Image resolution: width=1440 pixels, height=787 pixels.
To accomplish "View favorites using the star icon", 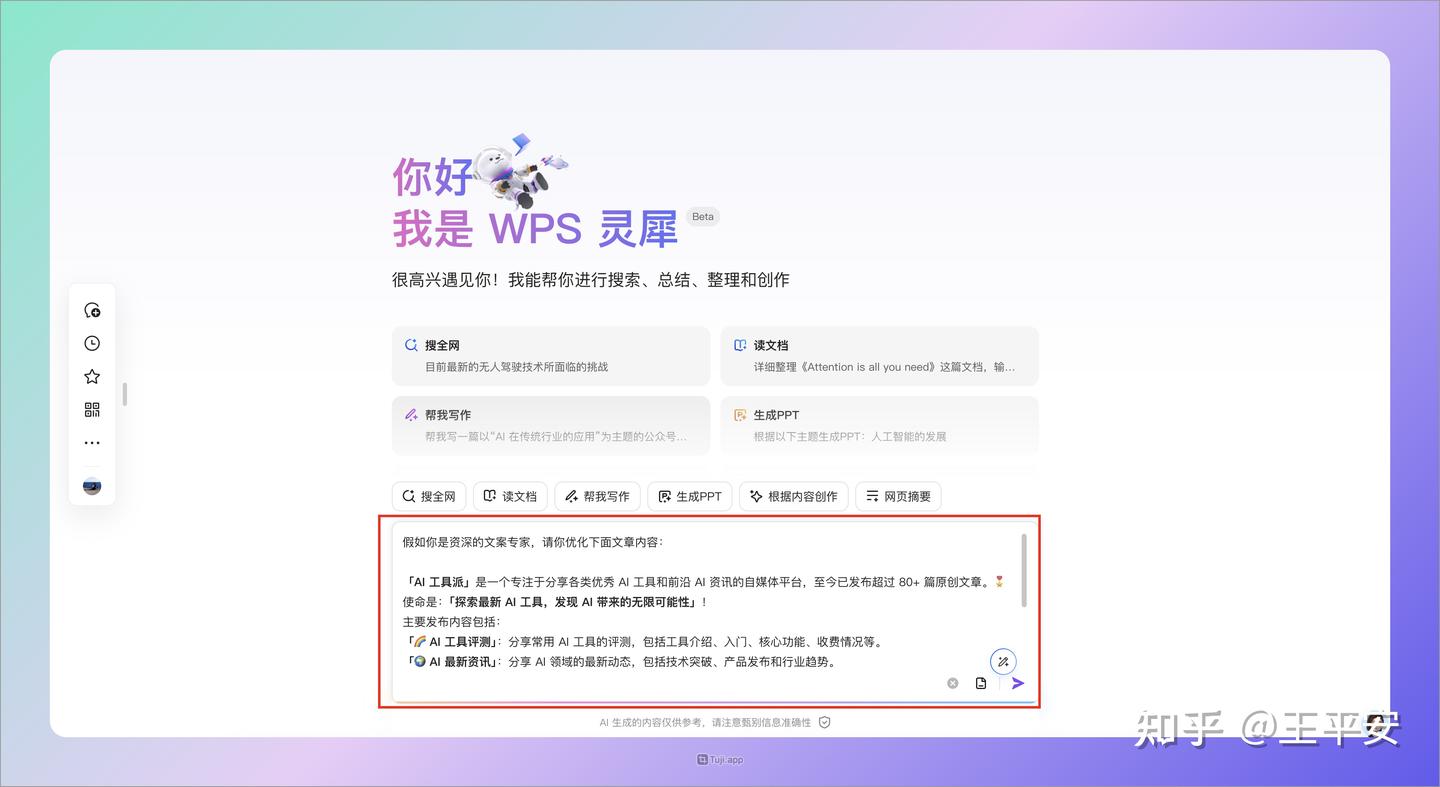I will pyautogui.click(x=92, y=376).
